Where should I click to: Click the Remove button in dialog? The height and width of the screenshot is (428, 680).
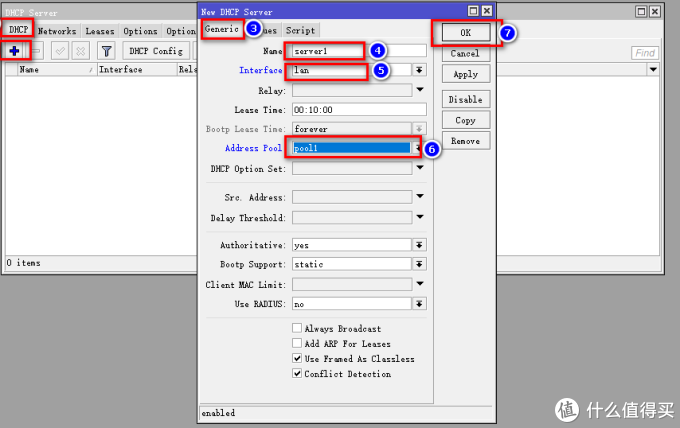[466, 141]
